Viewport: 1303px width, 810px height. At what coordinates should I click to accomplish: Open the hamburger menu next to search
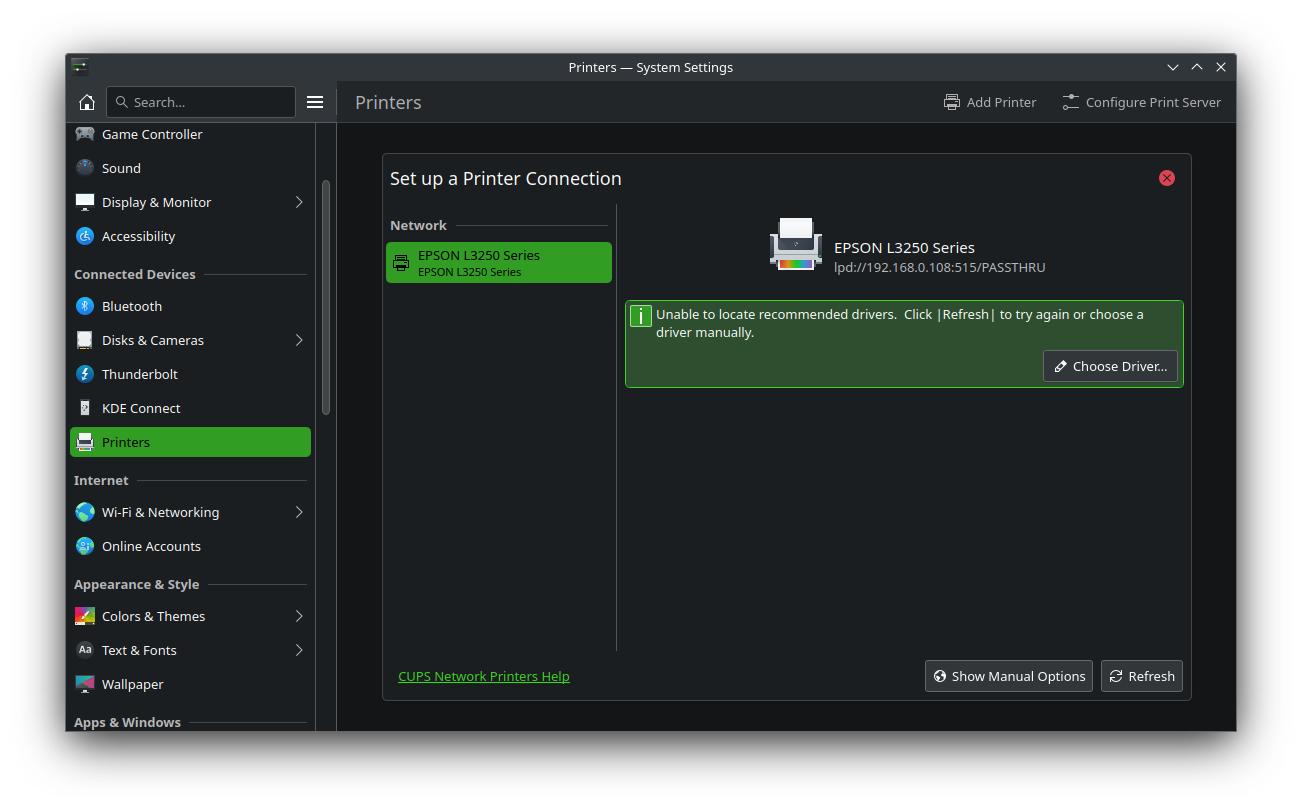click(x=315, y=102)
